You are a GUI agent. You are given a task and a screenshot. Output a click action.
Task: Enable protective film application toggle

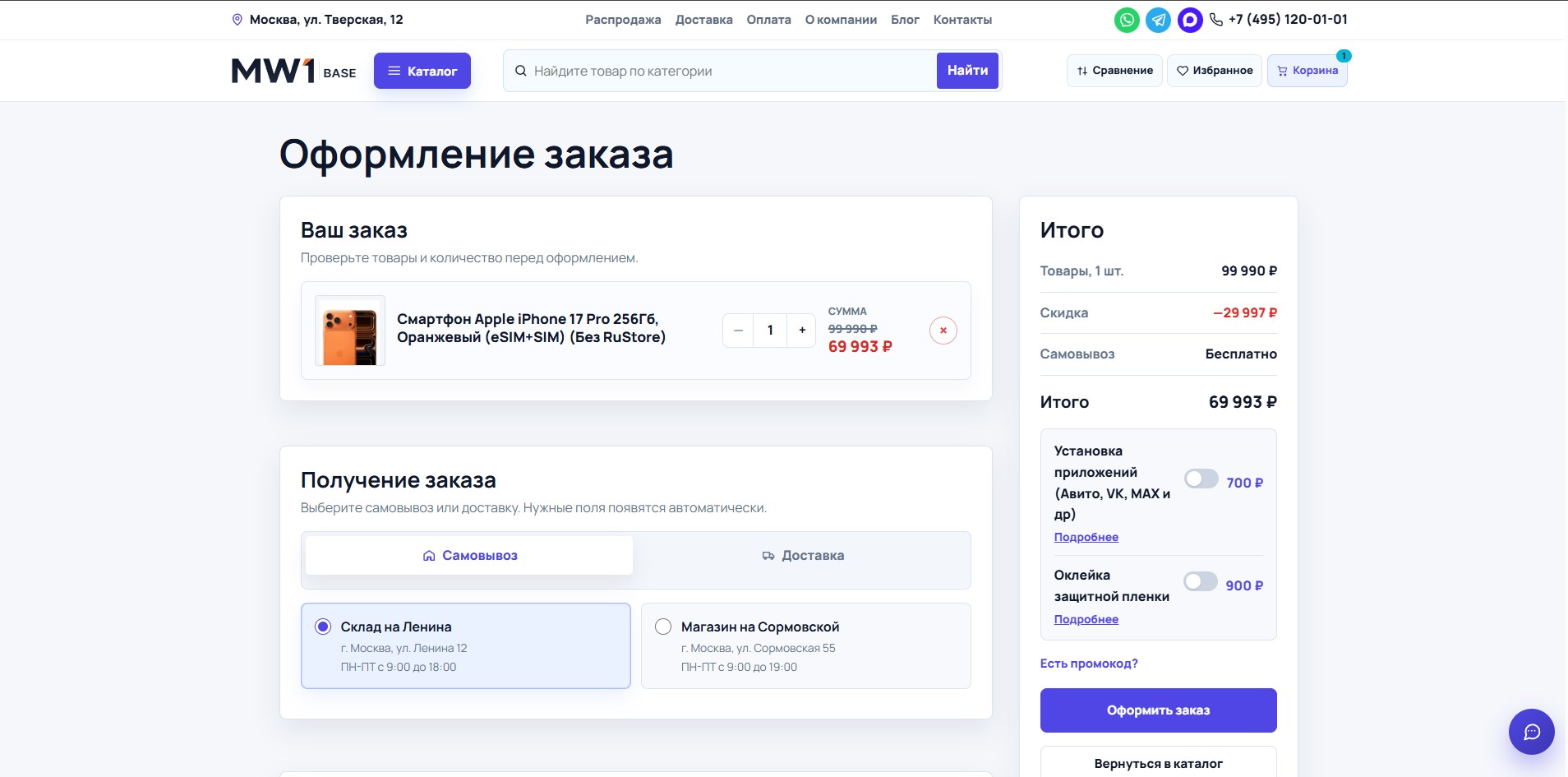tap(1201, 581)
